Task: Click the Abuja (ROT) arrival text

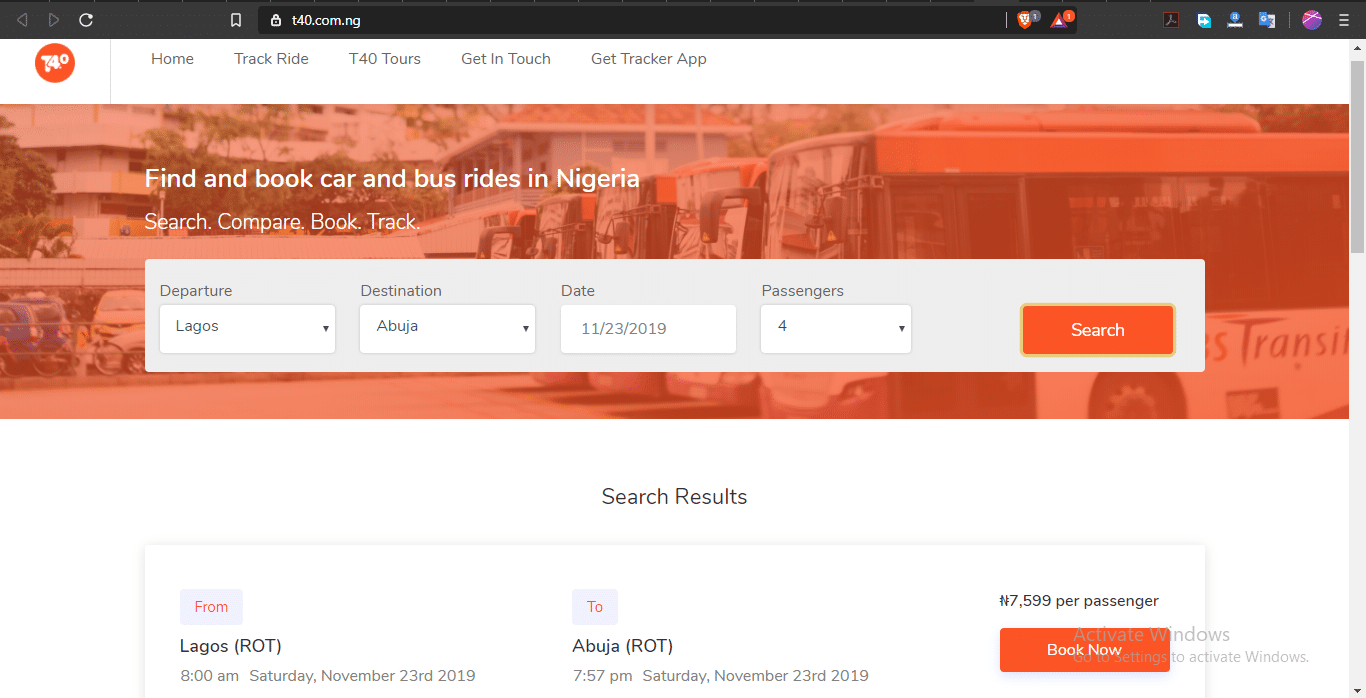Action: pos(622,646)
